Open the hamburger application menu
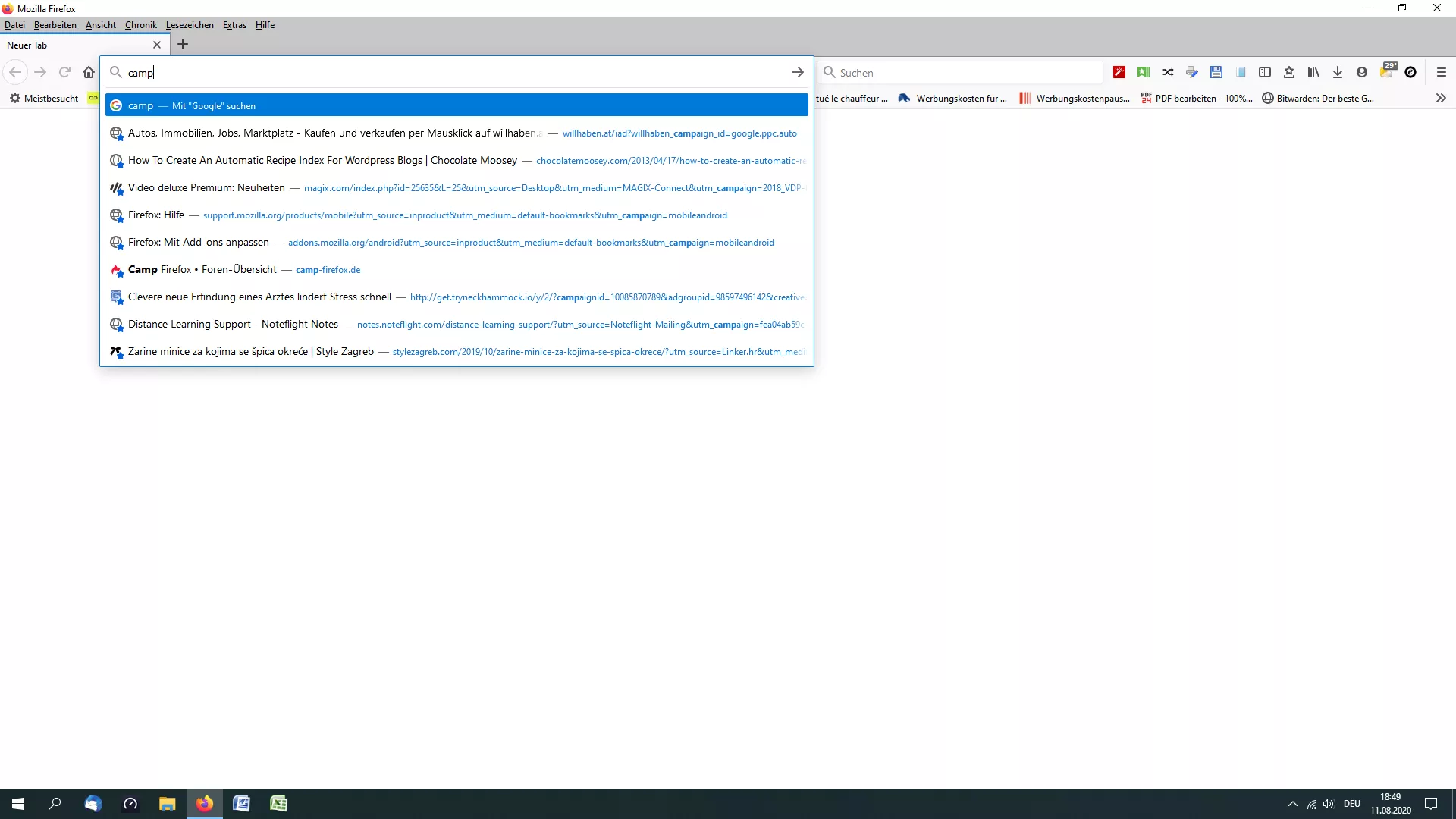 click(1442, 73)
